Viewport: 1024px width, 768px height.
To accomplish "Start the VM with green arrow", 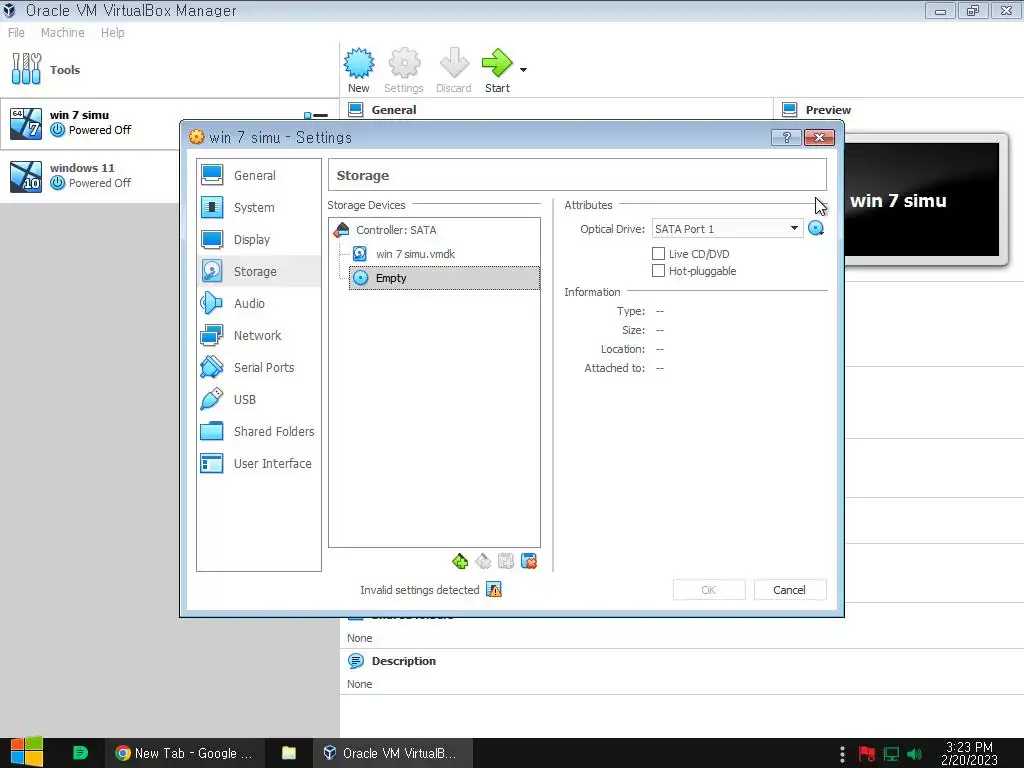I will click(x=497, y=63).
